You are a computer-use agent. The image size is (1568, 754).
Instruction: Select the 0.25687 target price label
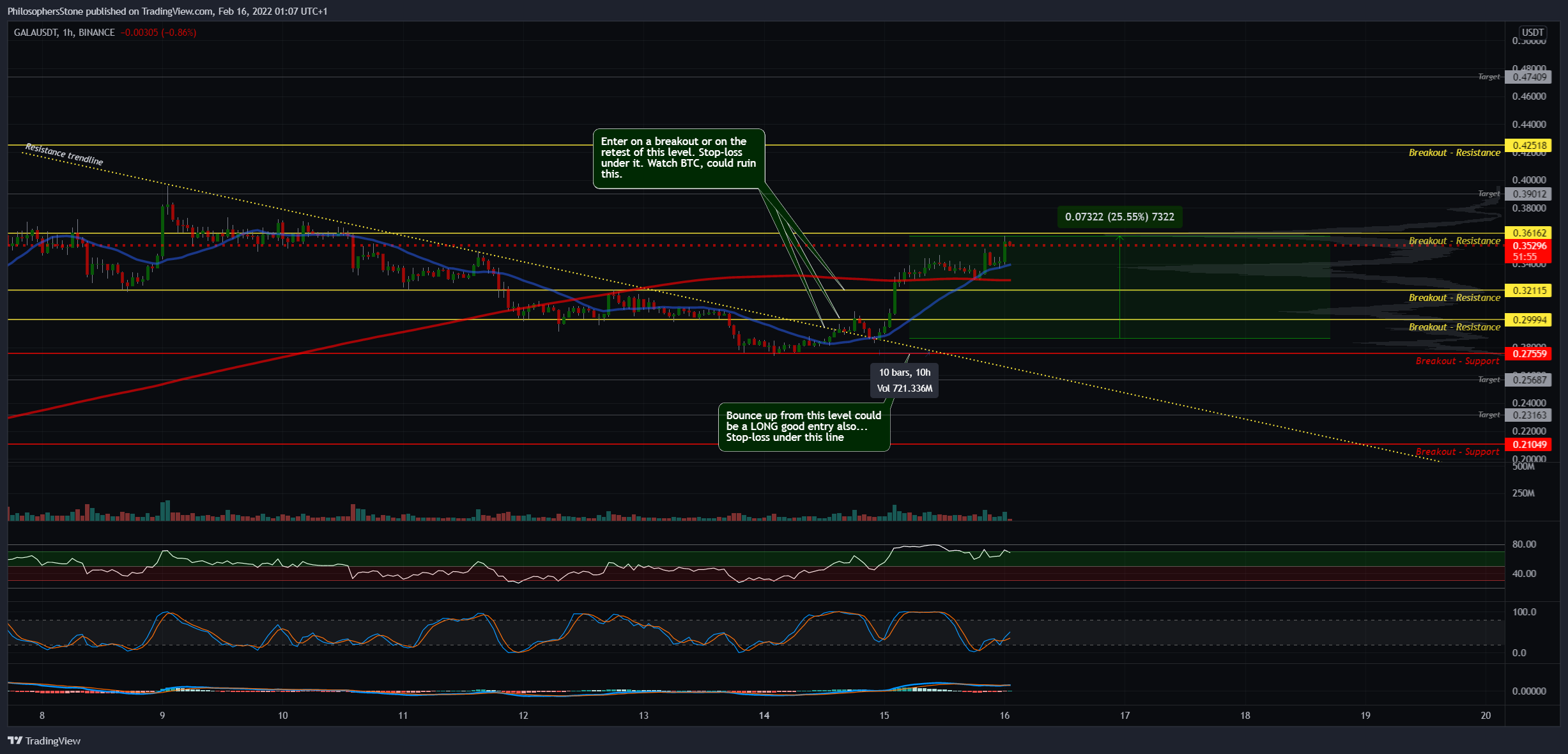click(x=1528, y=380)
